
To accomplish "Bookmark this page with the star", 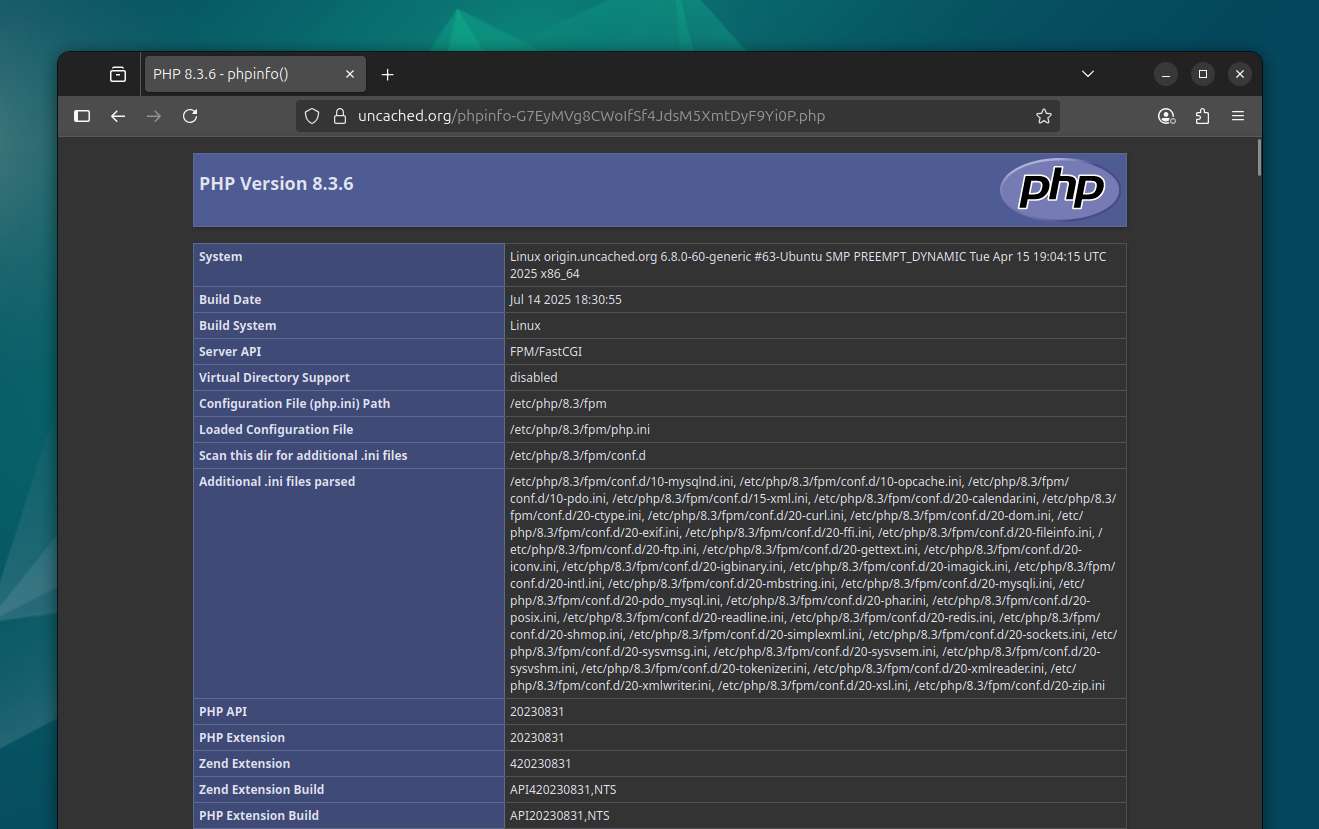I will (x=1044, y=116).
